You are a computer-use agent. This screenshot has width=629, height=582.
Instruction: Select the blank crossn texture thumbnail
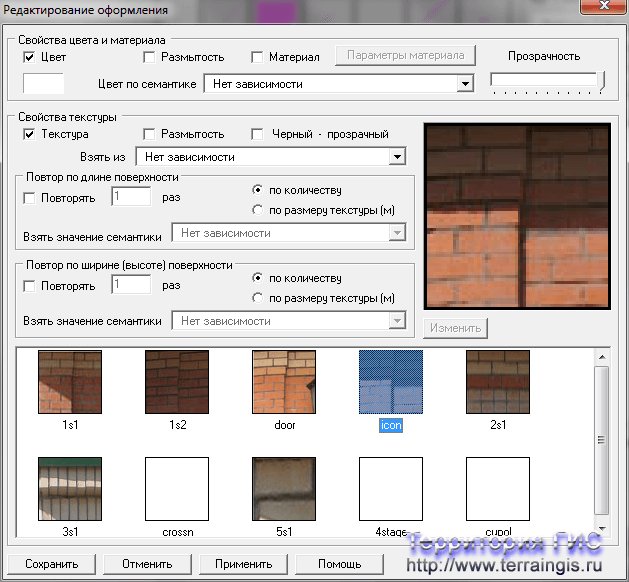pos(177,489)
